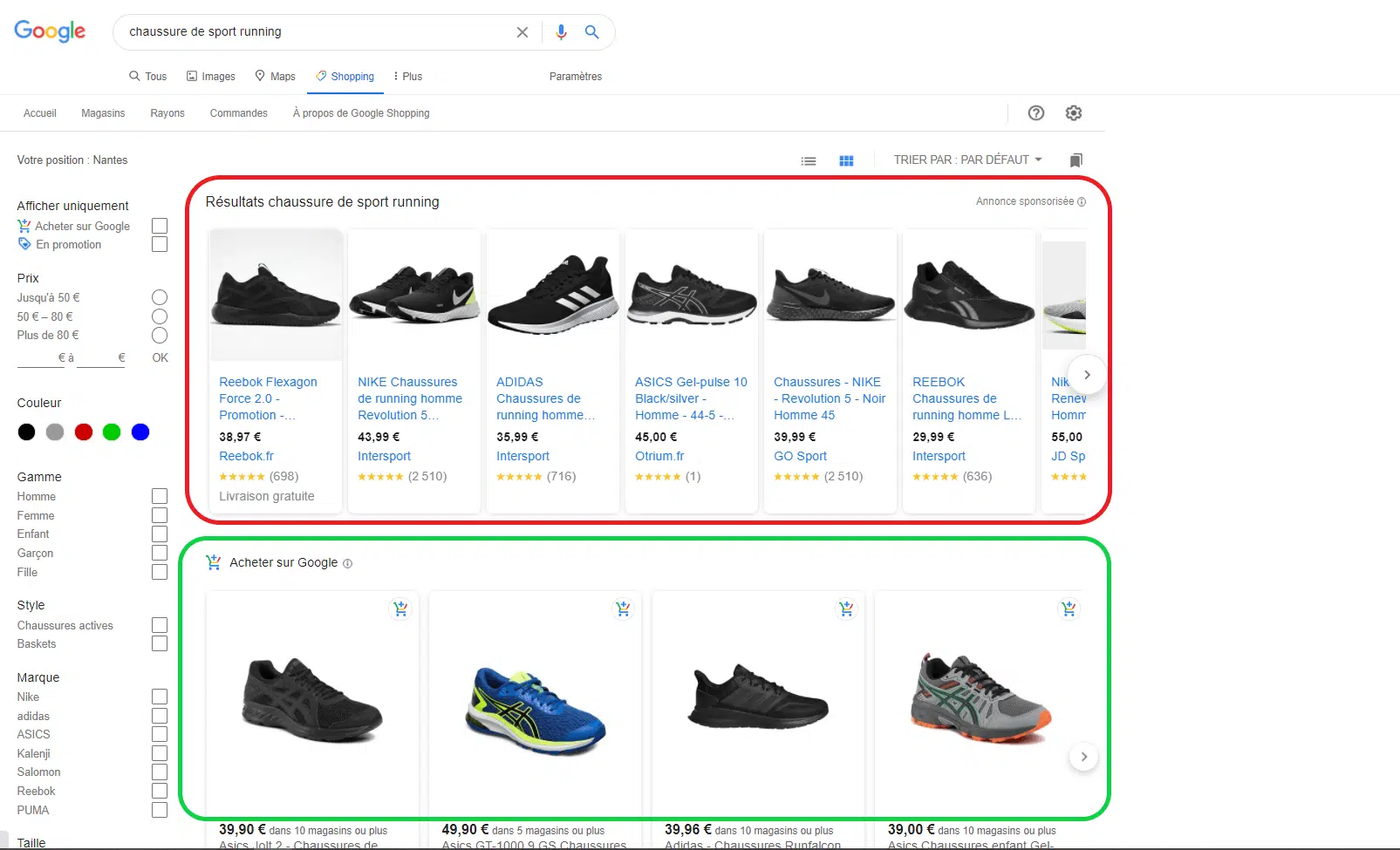Switch to the Images tab
The image size is (1400, 850).
(211, 77)
